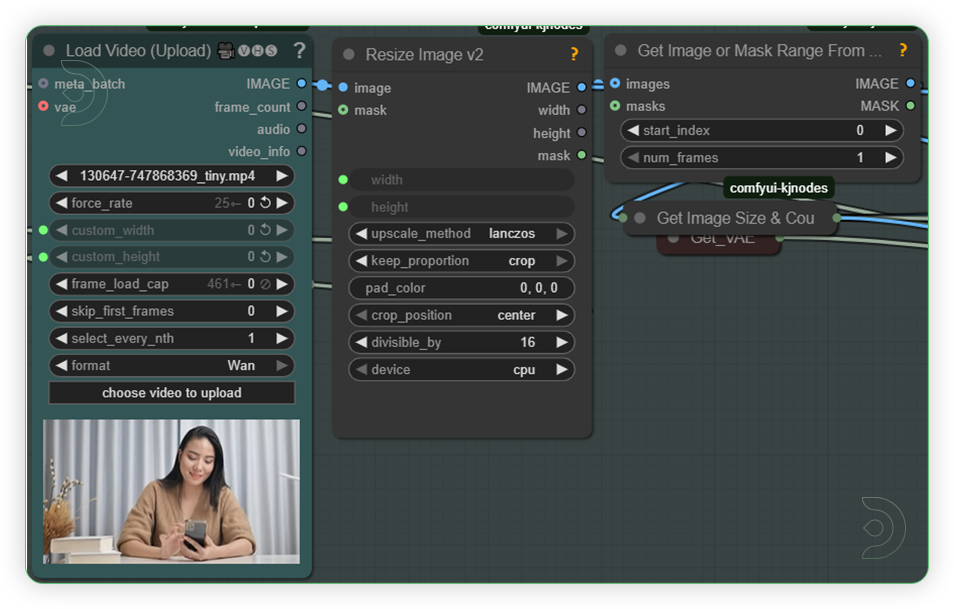
Task: Decrease divisible_by value
Action: coord(361,342)
